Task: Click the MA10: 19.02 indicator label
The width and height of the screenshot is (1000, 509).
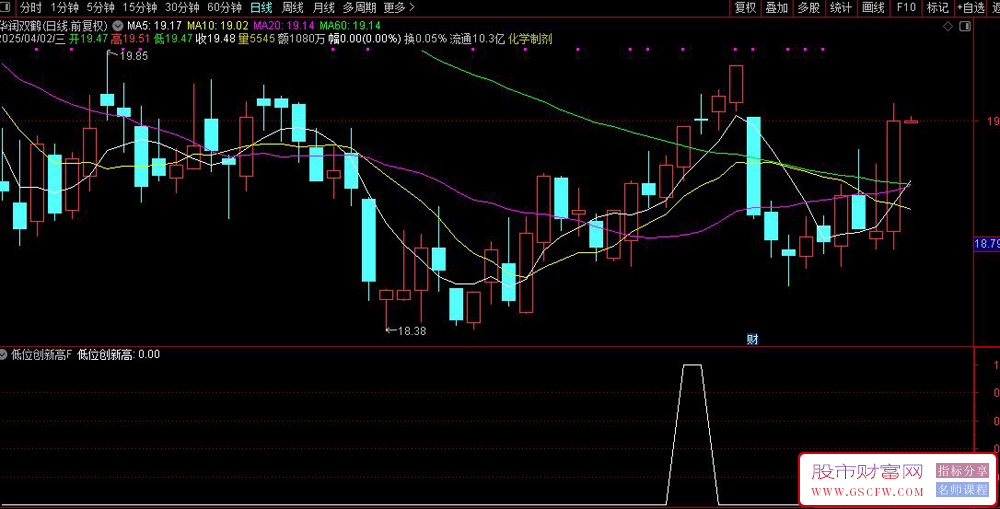Action: (x=217, y=26)
